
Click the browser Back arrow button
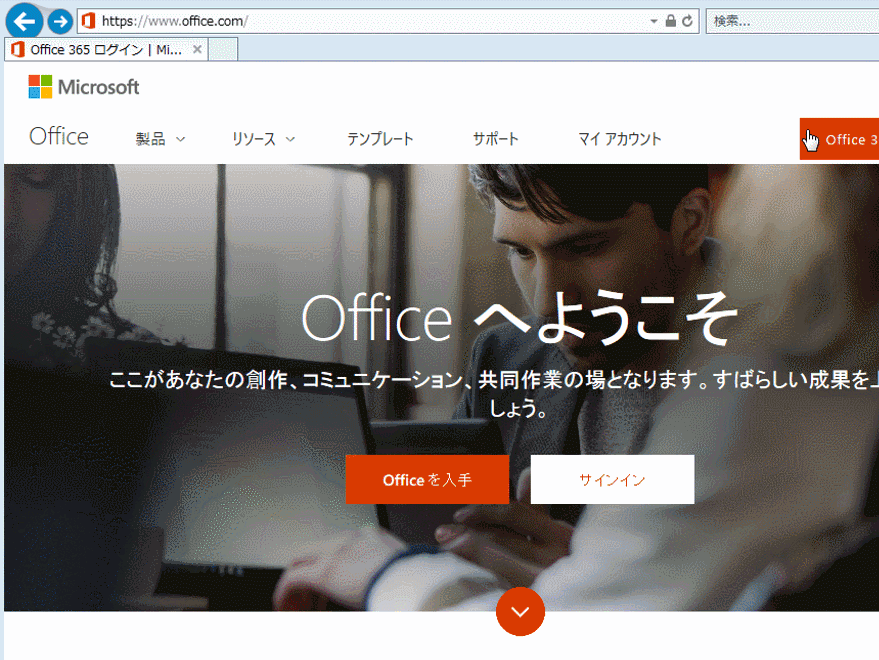pyautogui.click(x=24, y=21)
